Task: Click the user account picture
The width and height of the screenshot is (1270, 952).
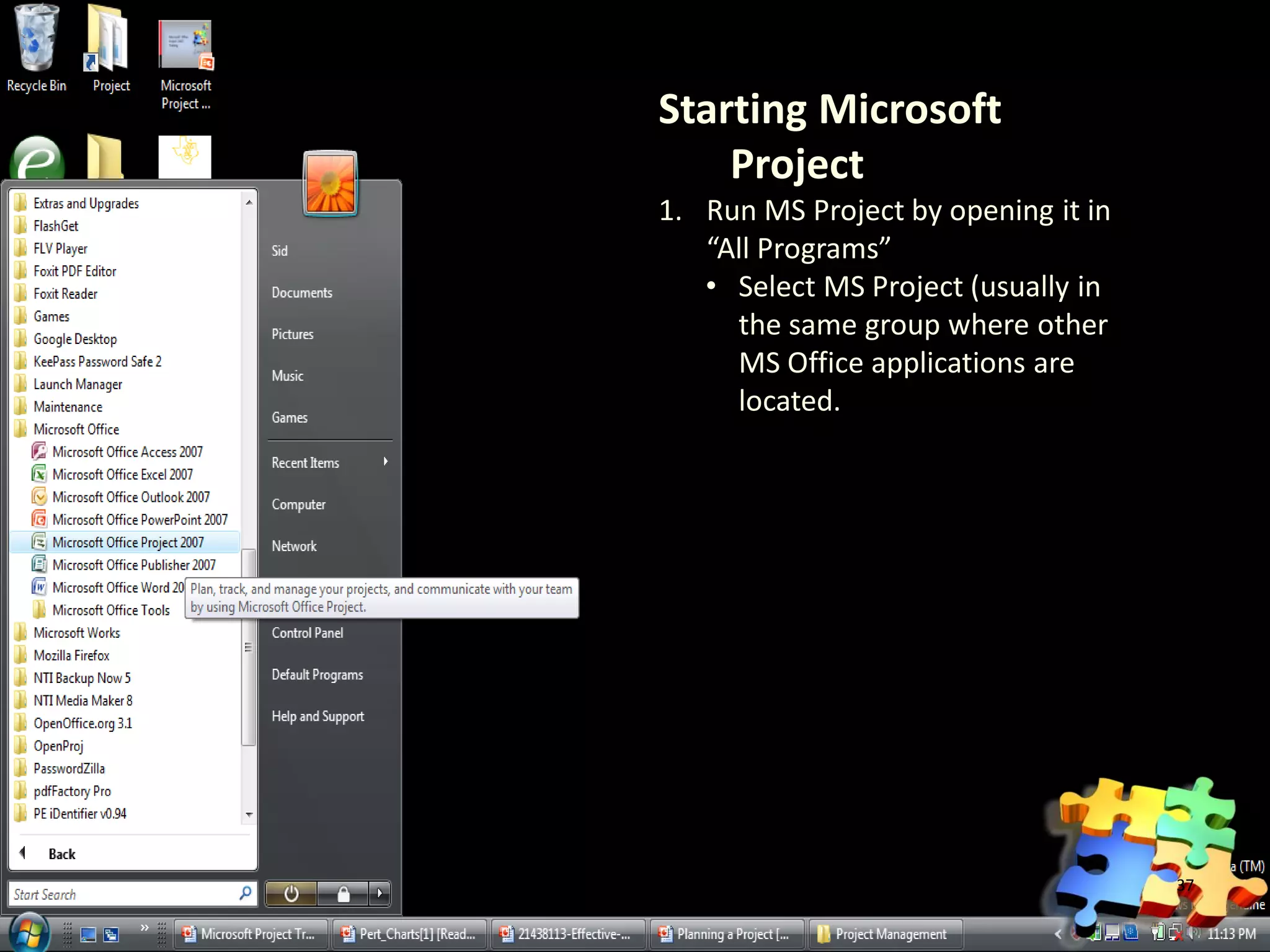Action: [330, 183]
